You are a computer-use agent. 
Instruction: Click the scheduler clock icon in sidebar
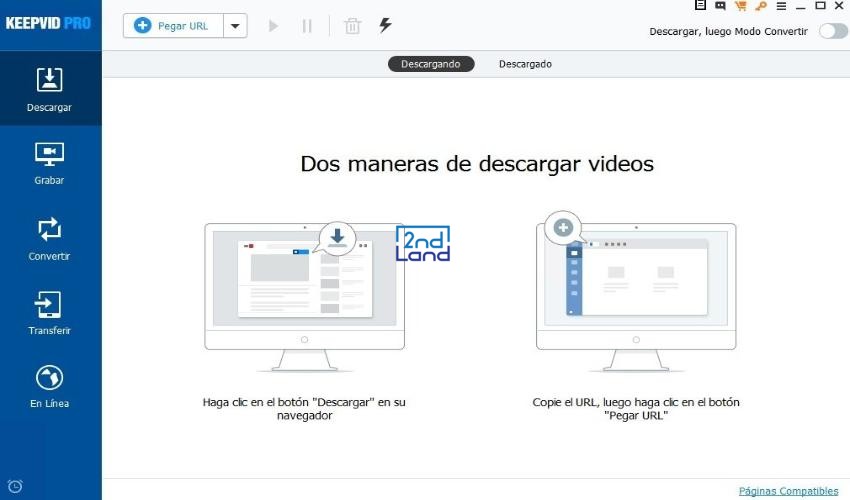(x=15, y=486)
